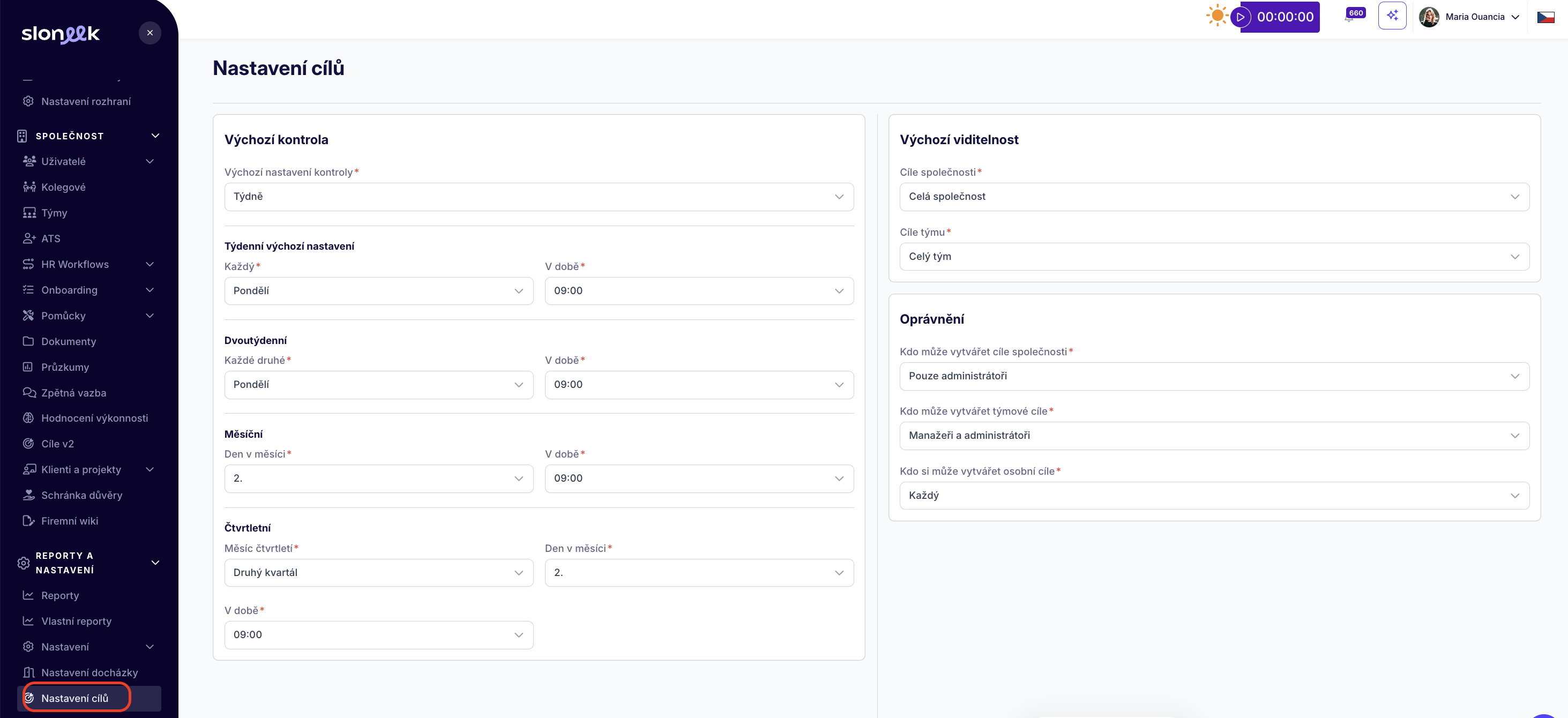Open the AI sparkle assistant icon
The width and height of the screenshot is (1568, 718).
point(1392,16)
